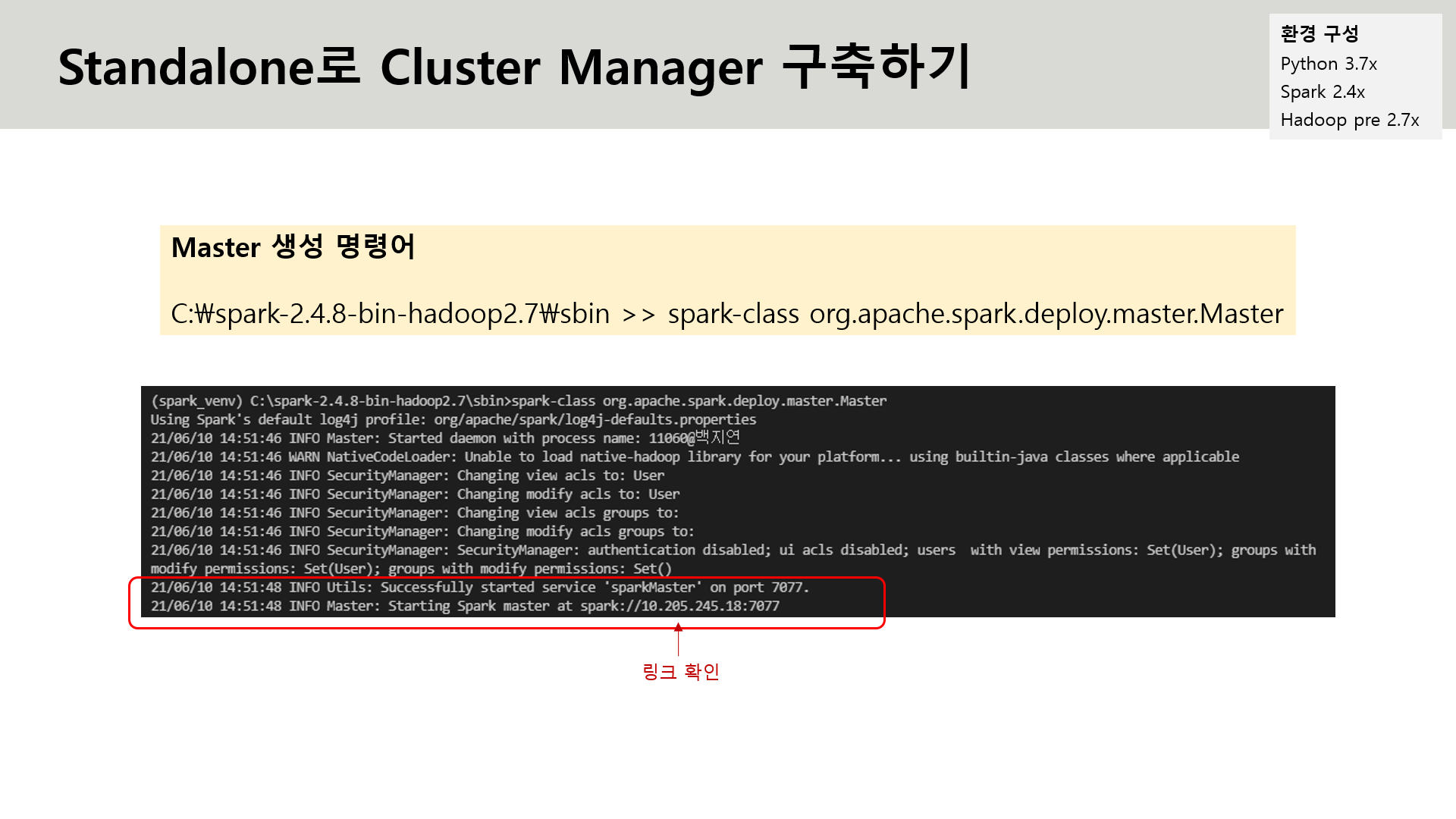Select the 'Hadoop pre 2.7x' text line
The image size is (1456, 819).
1349,120
